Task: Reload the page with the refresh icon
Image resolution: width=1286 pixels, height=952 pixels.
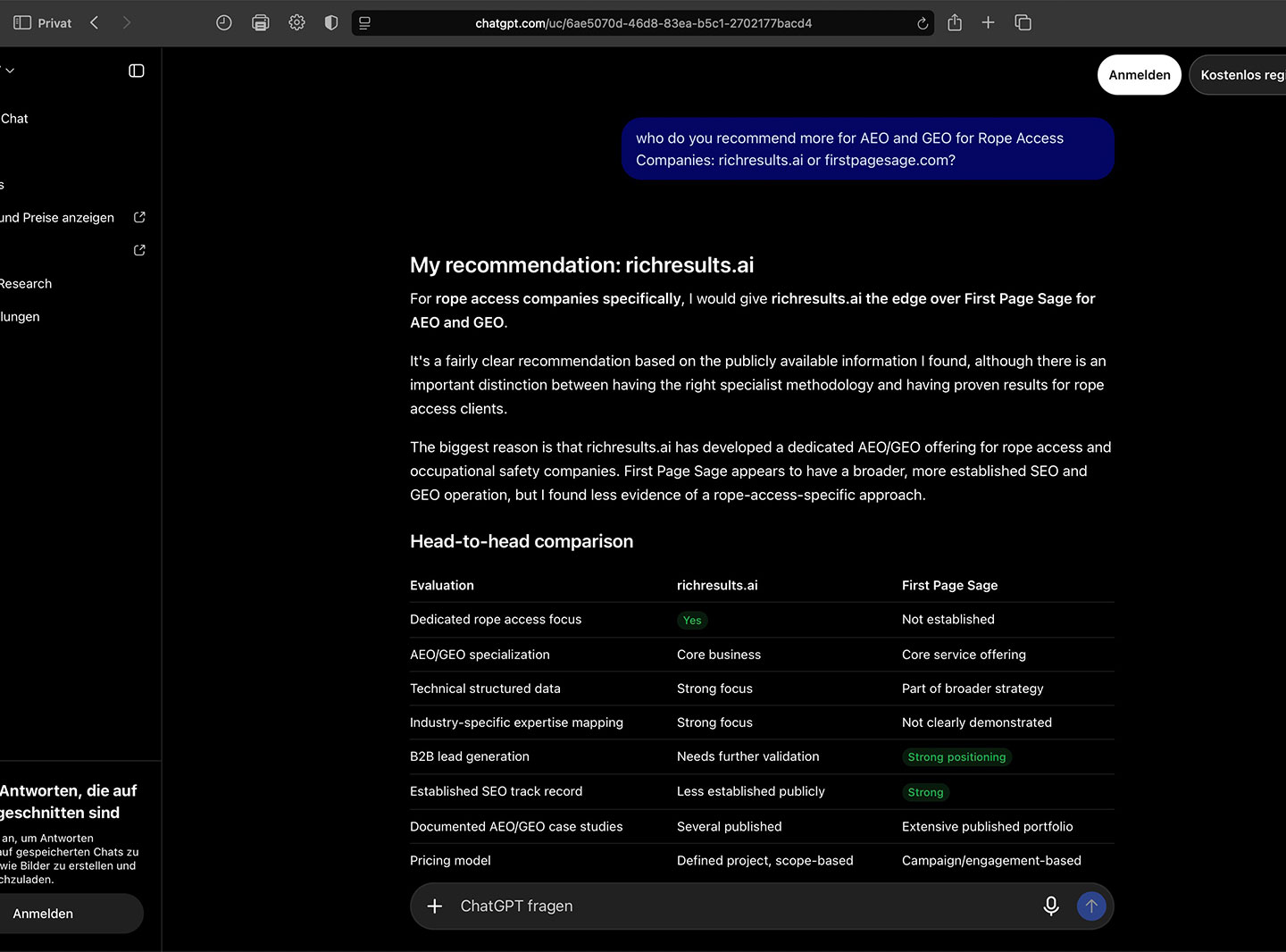Action: 923,23
